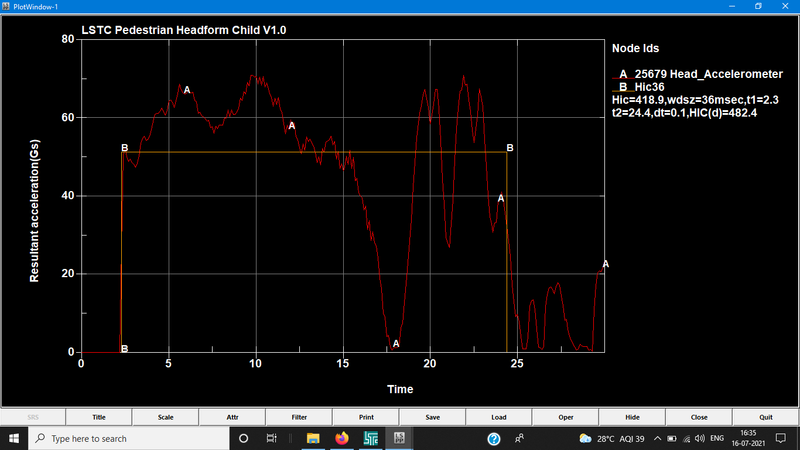Open the Windows Start menu
800x450 pixels.
[x=12, y=438]
